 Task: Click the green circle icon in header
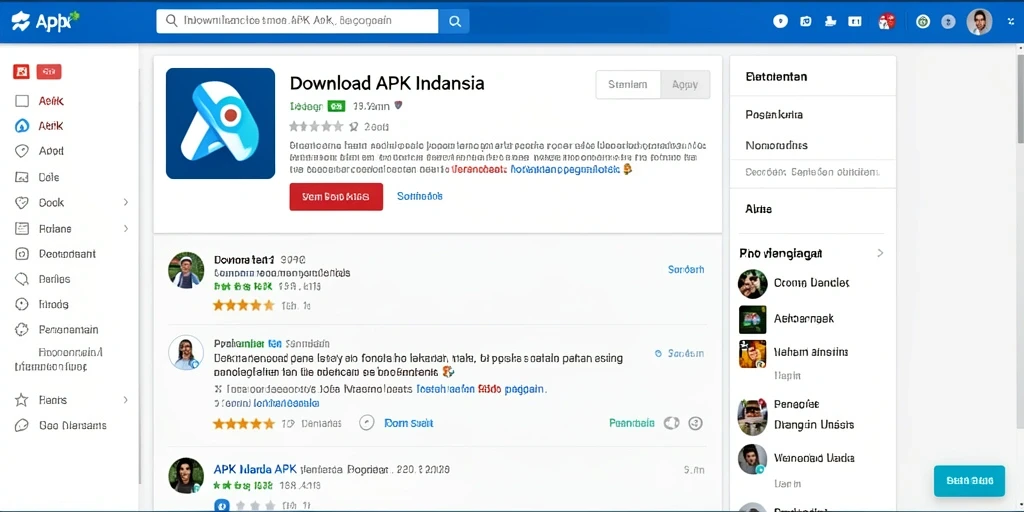(923, 22)
